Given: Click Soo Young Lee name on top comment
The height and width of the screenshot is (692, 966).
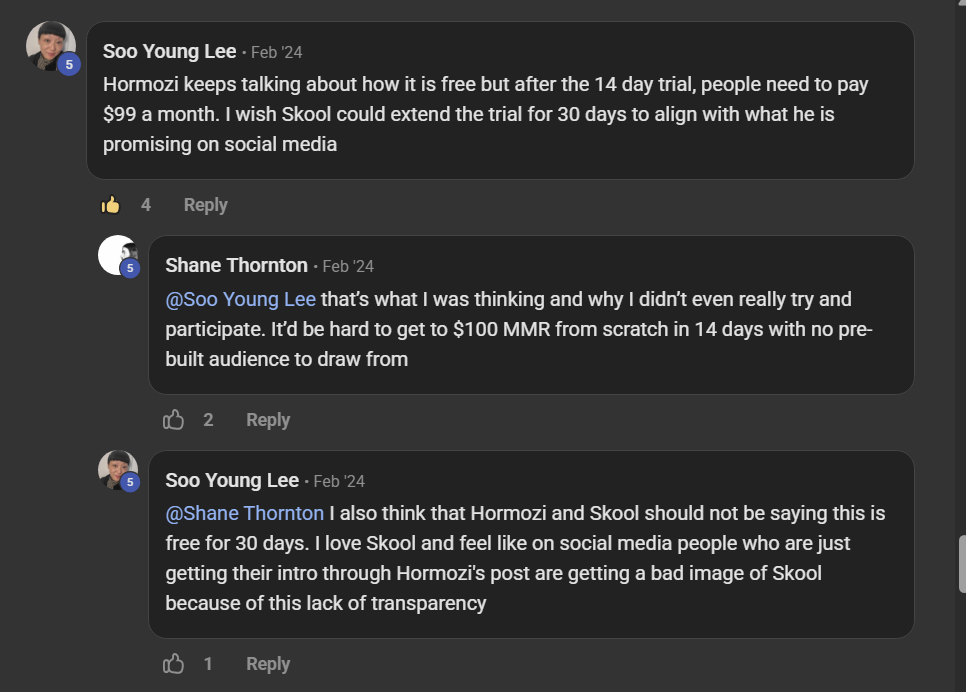Looking at the screenshot, I should [170, 51].
